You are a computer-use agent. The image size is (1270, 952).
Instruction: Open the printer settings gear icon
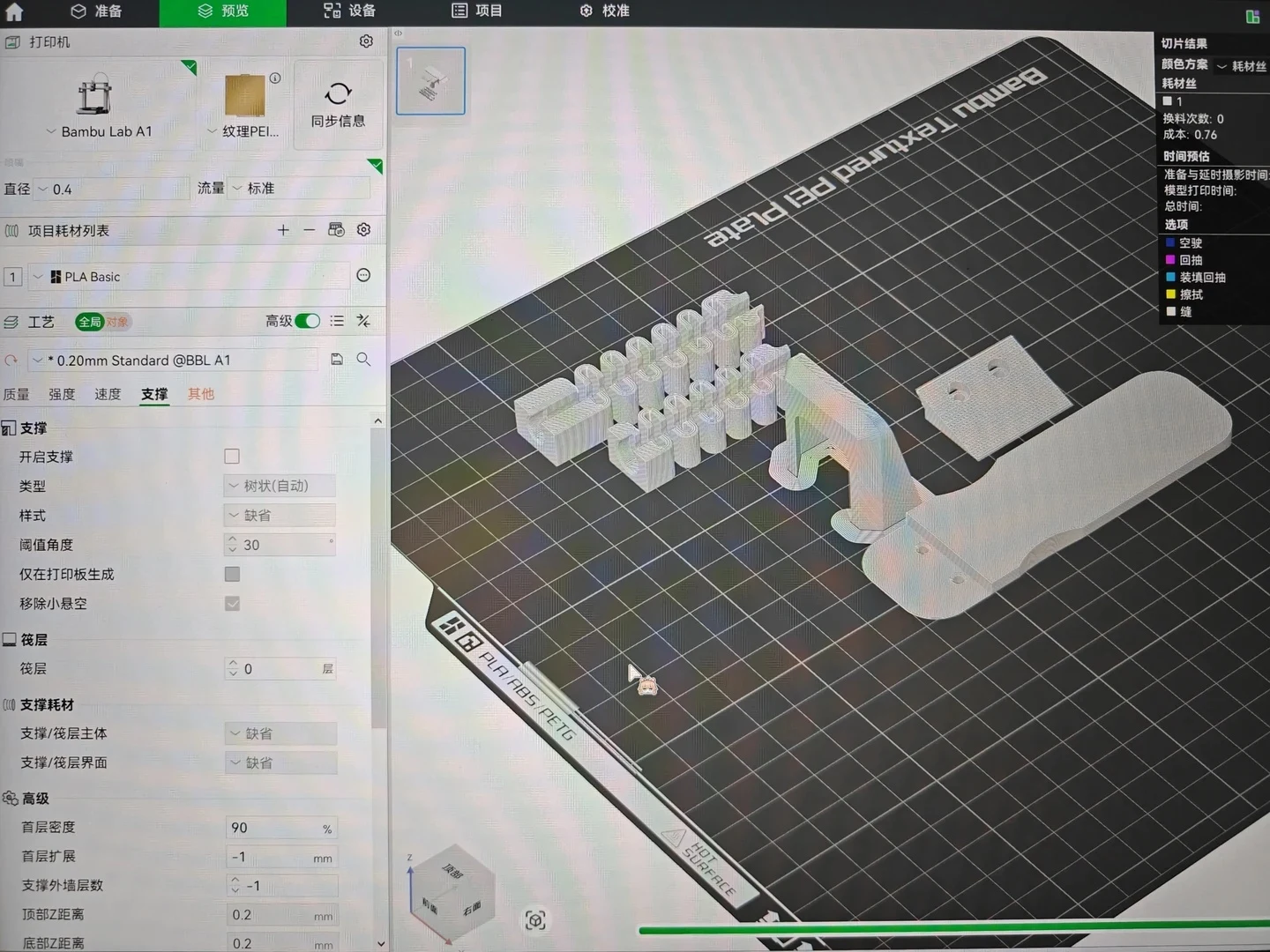pos(366,41)
